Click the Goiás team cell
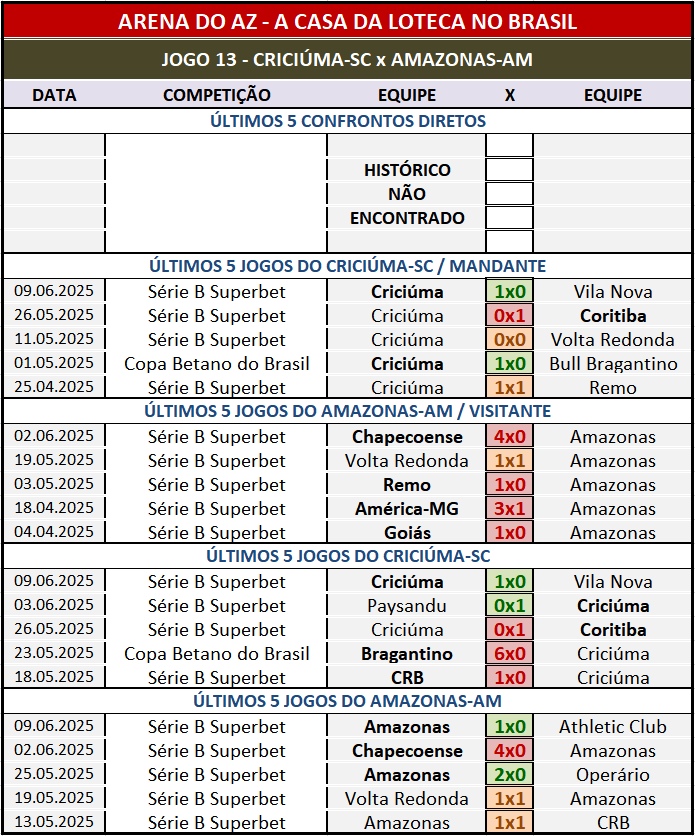This screenshot has height=836, width=695. (407, 533)
